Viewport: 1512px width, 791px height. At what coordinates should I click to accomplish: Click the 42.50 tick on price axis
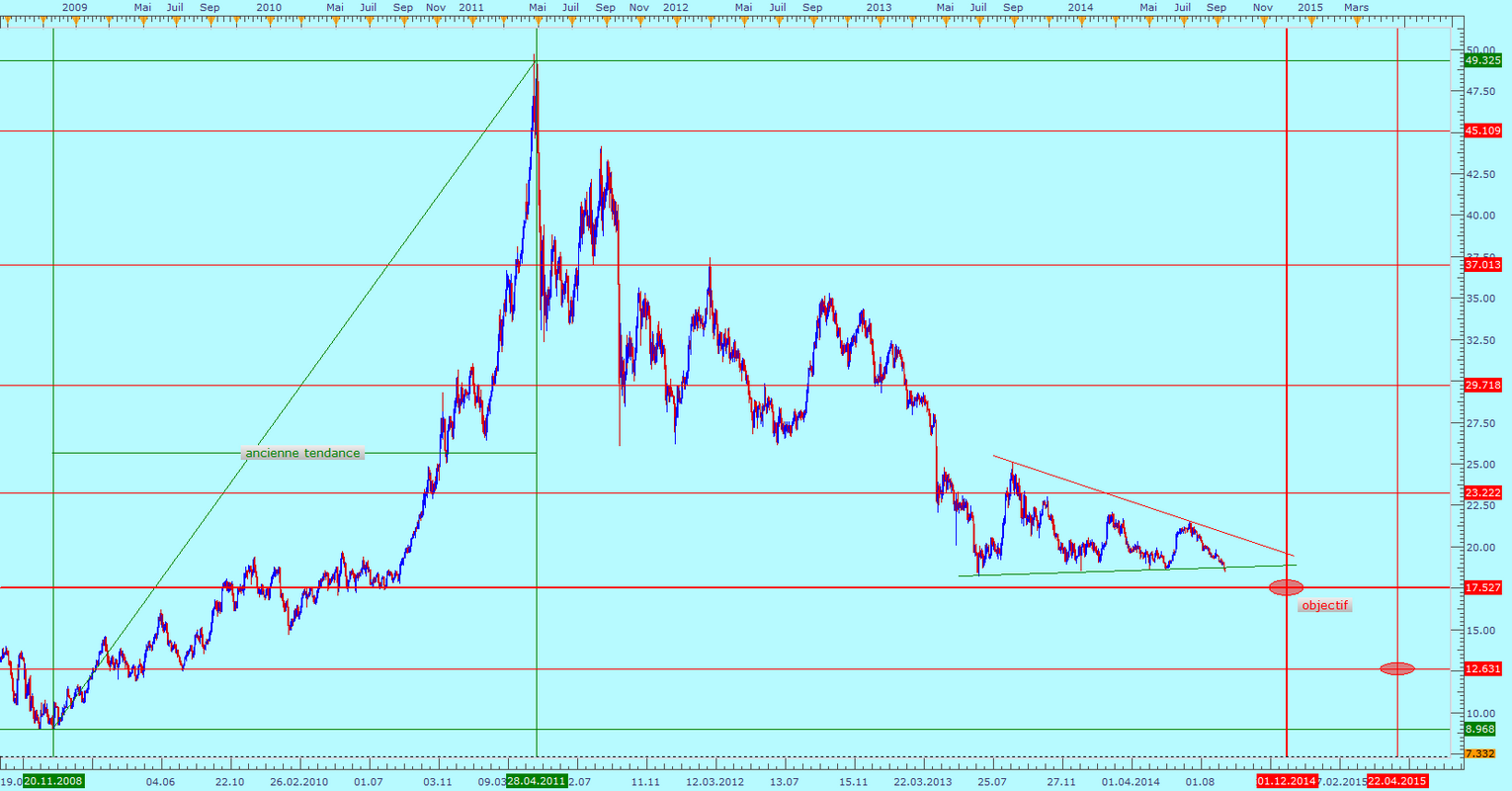click(x=1479, y=174)
